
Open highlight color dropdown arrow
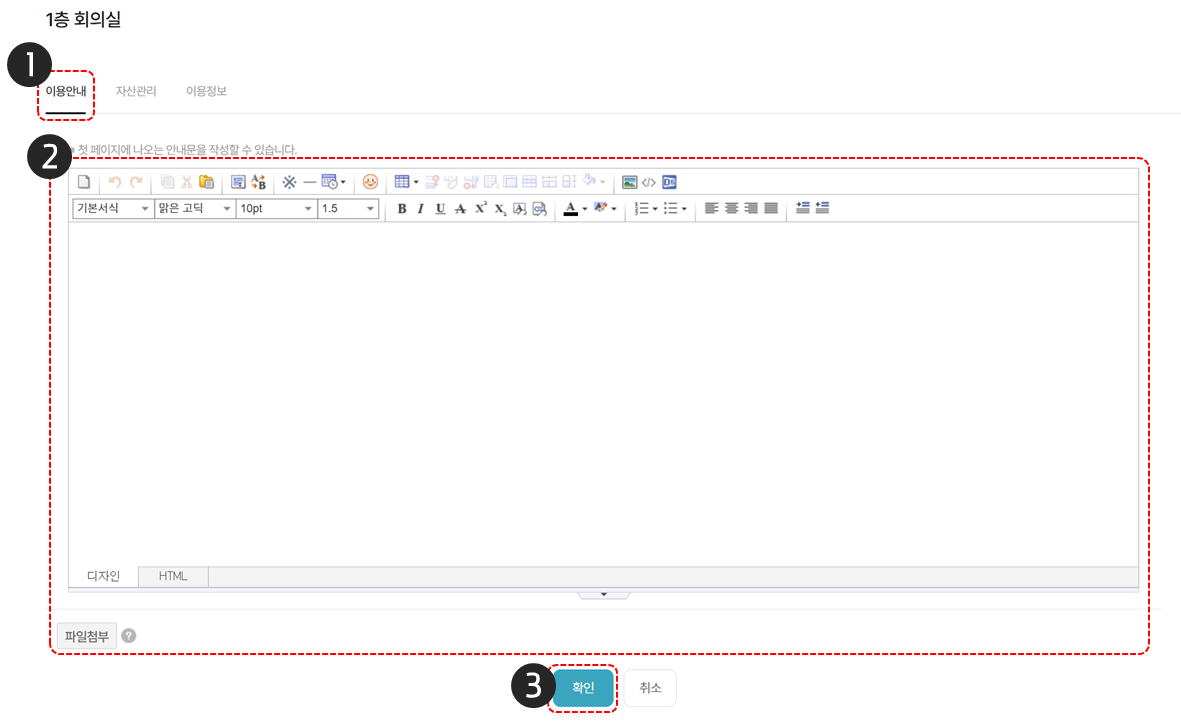tap(614, 209)
